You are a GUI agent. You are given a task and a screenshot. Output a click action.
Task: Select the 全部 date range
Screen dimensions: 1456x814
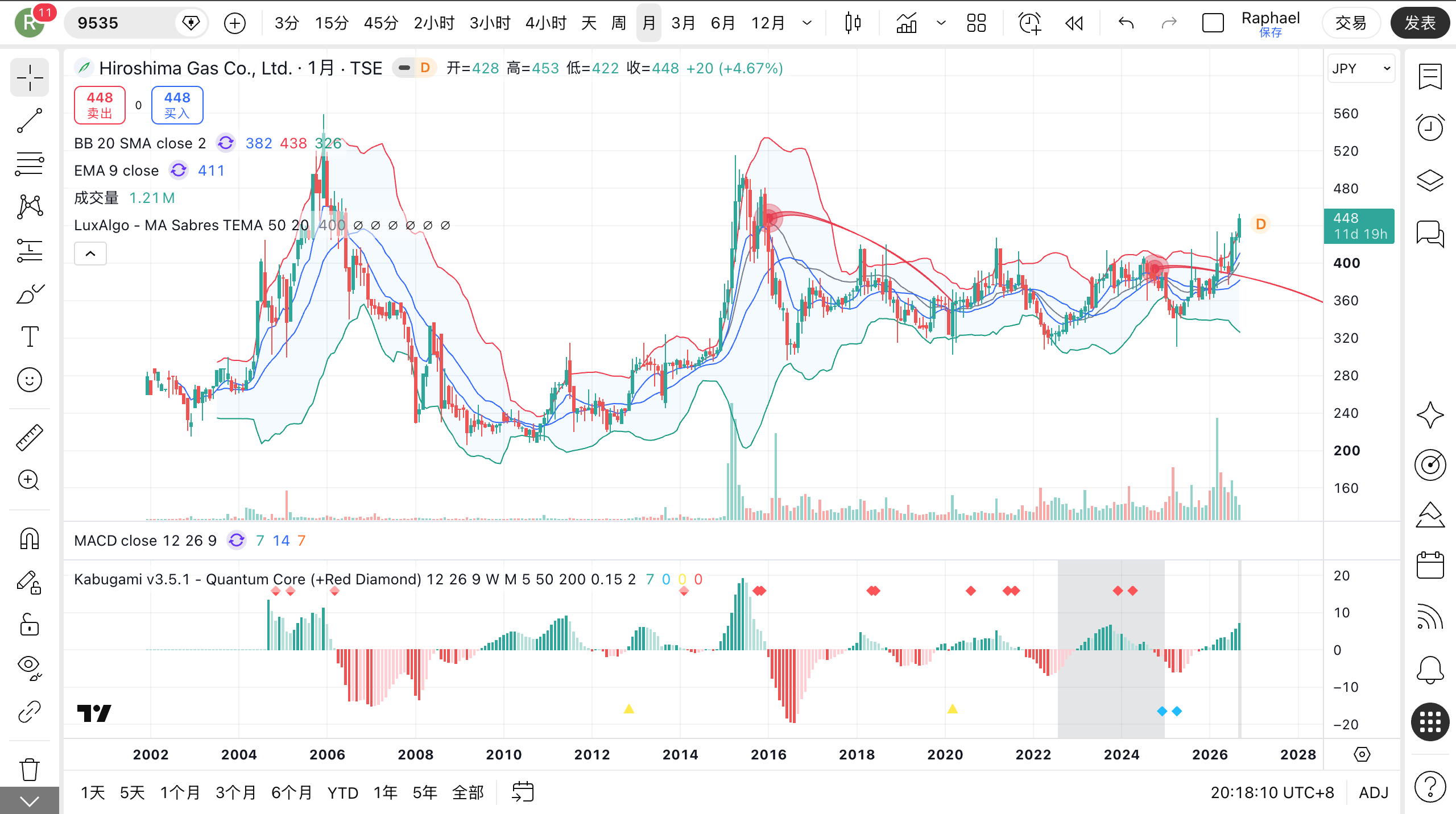click(x=468, y=792)
